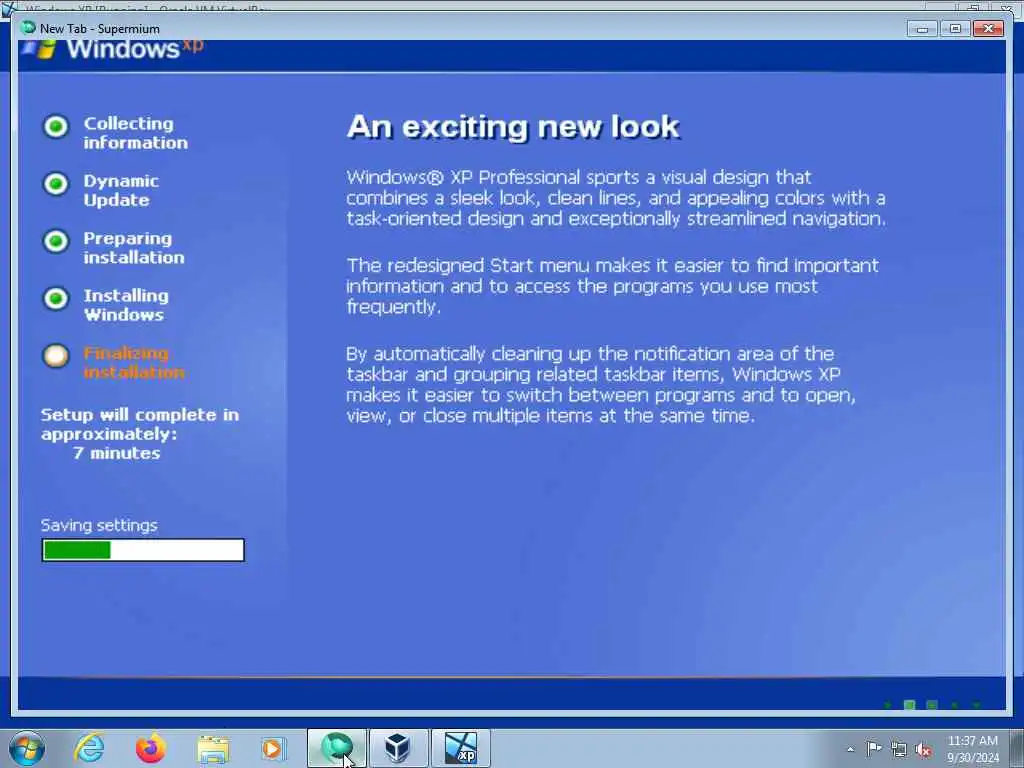The width and height of the screenshot is (1024, 768).
Task: Open Firefox from the taskbar
Action: [151, 748]
